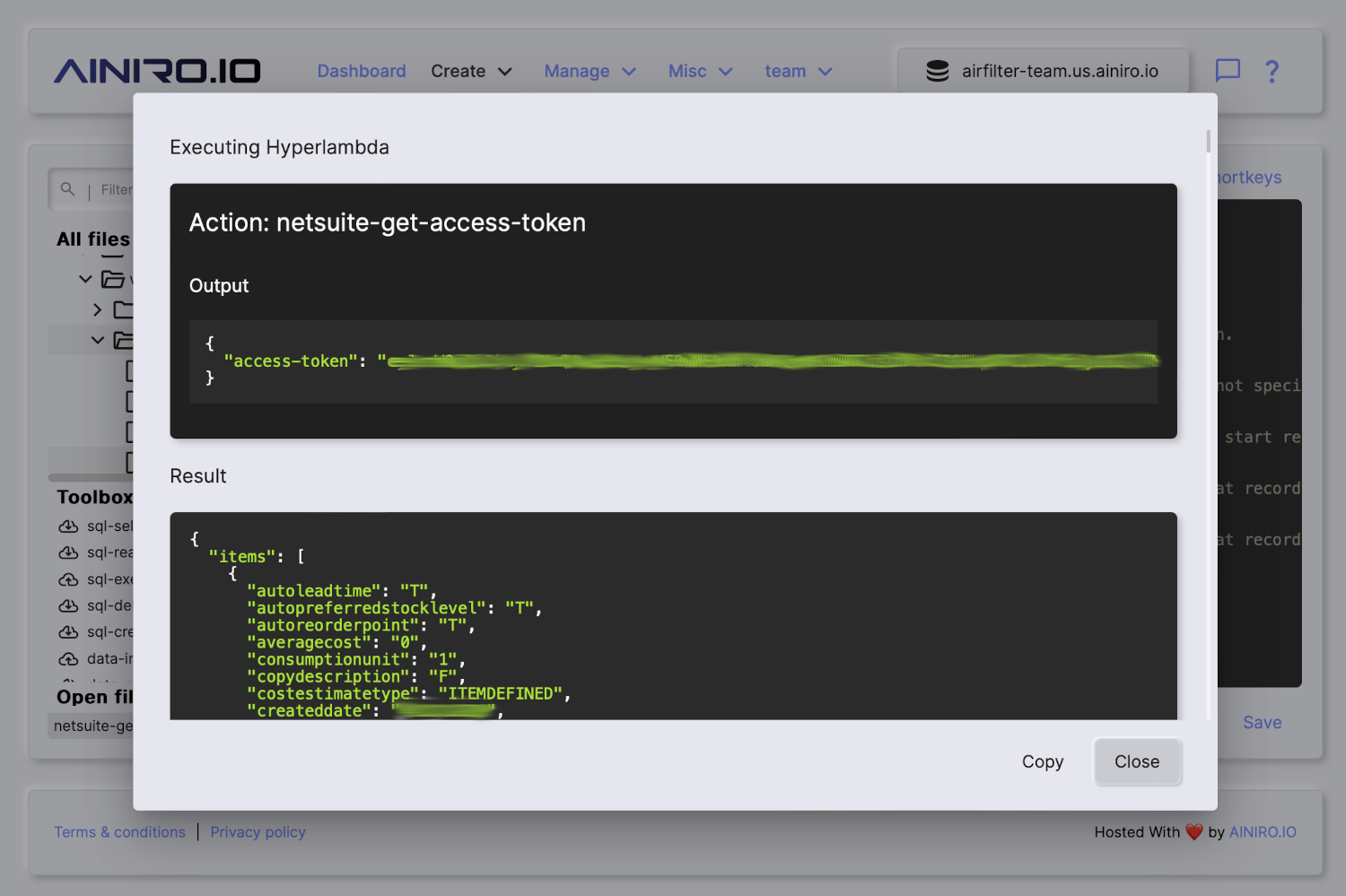The height and width of the screenshot is (896, 1346).
Task: Click the "averagecost" line in Result
Action: click(336, 641)
